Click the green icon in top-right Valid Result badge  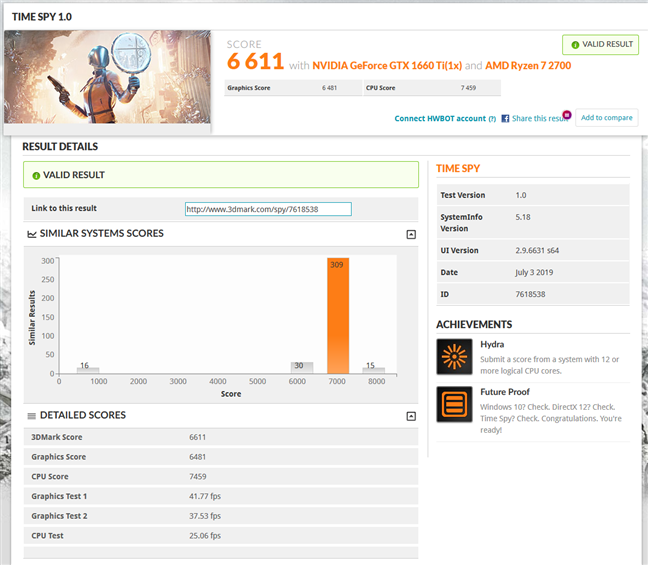pos(575,45)
